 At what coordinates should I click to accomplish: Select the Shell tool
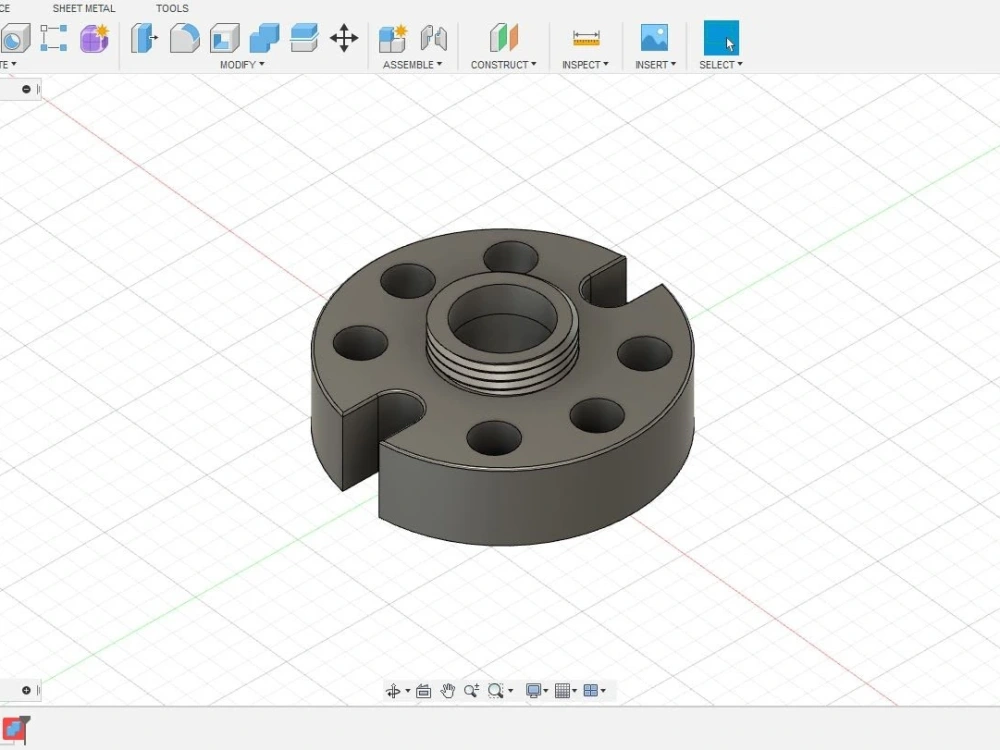[x=224, y=38]
